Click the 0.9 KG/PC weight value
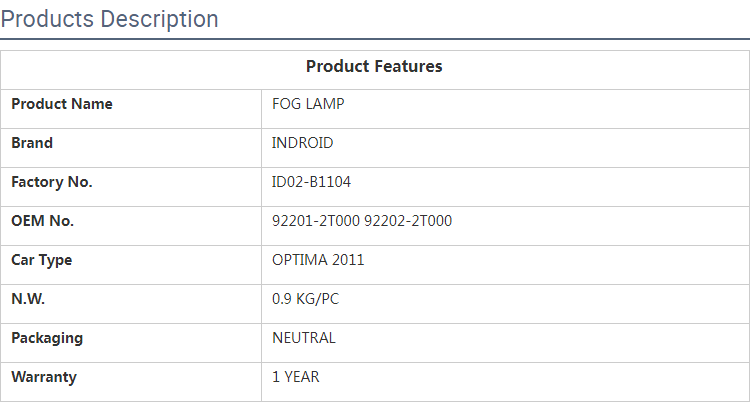Viewport: 752px width, 403px height. pyautogui.click(x=304, y=299)
